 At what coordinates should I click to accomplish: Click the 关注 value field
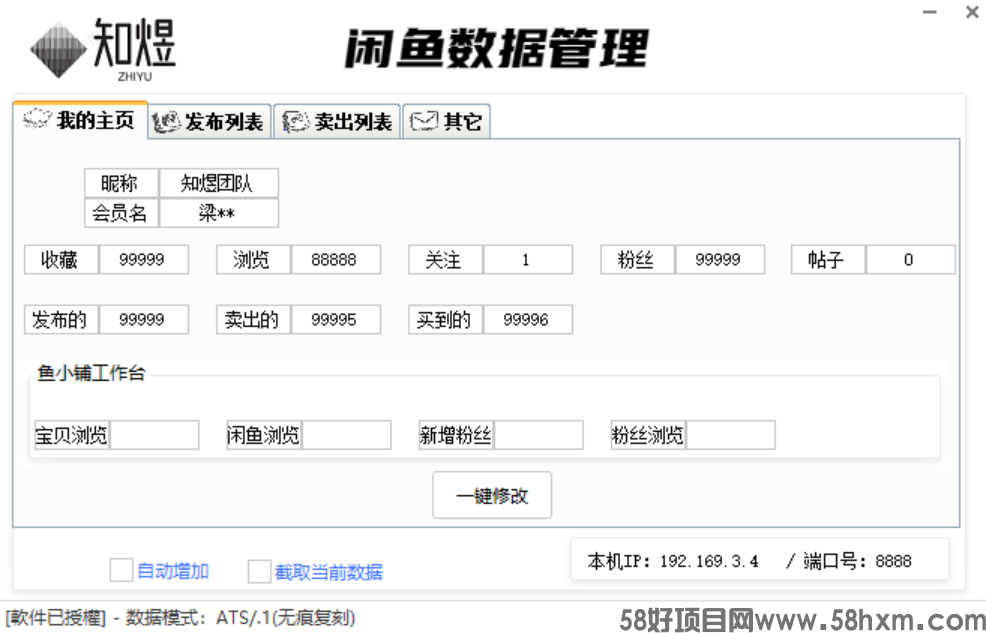528,260
